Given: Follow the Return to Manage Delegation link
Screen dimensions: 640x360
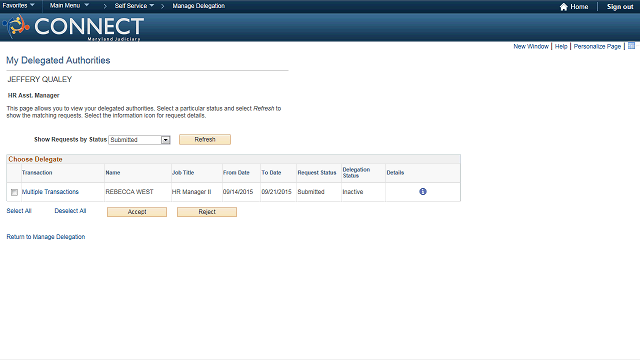Looking at the screenshot, I should (x=46, y=237).
